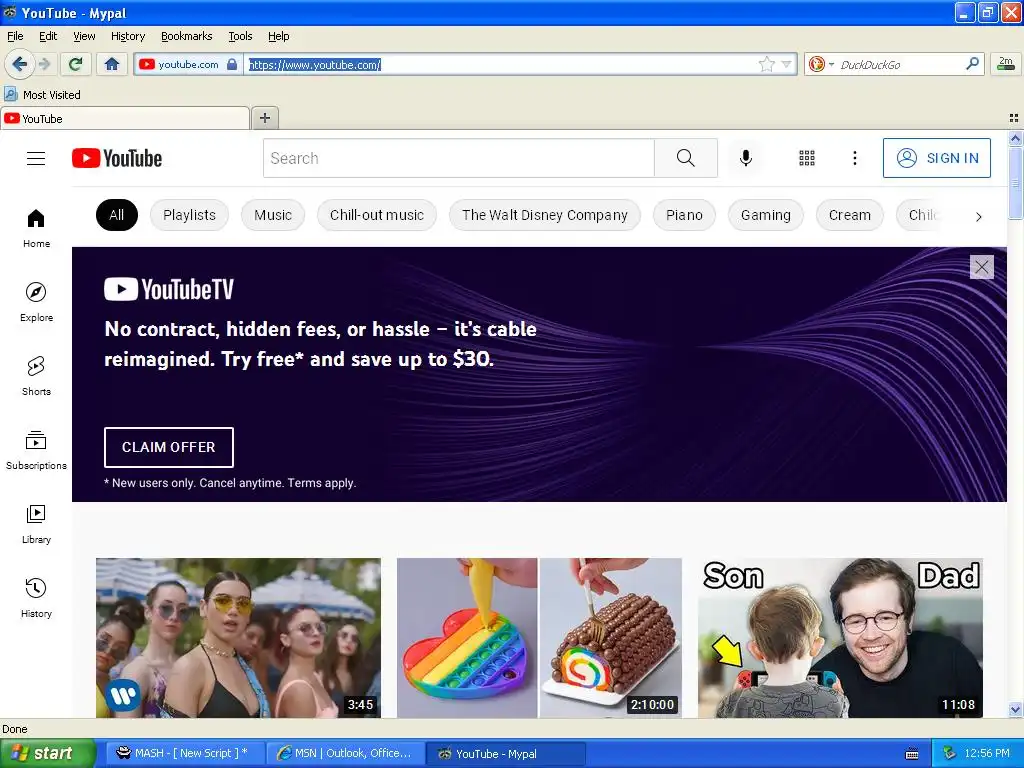1024x768 pixels.
Task: Click the padlock site security icon
Action: [x=232, y=64]
